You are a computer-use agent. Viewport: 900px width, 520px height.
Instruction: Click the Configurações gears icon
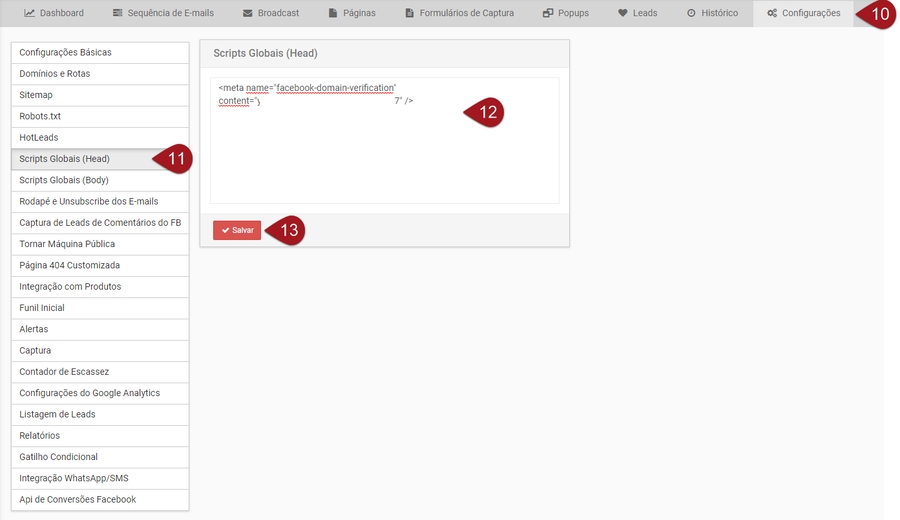tap(772, 13)
